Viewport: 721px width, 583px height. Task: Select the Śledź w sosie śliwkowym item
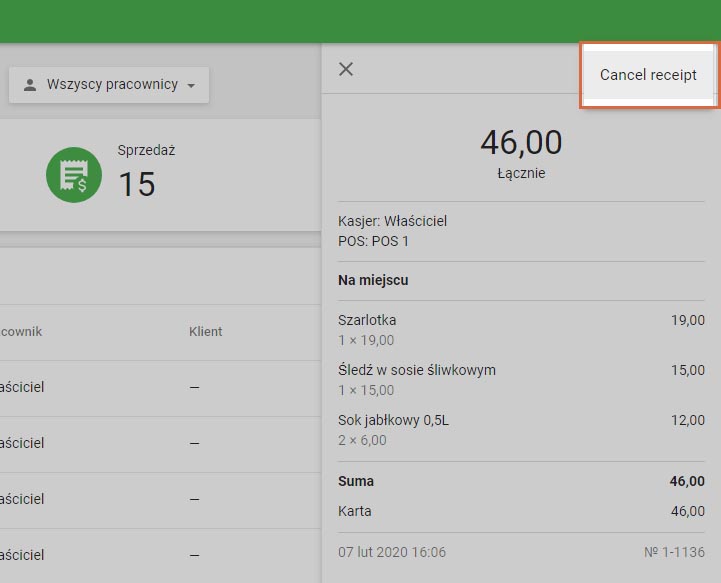coord(417,370)
